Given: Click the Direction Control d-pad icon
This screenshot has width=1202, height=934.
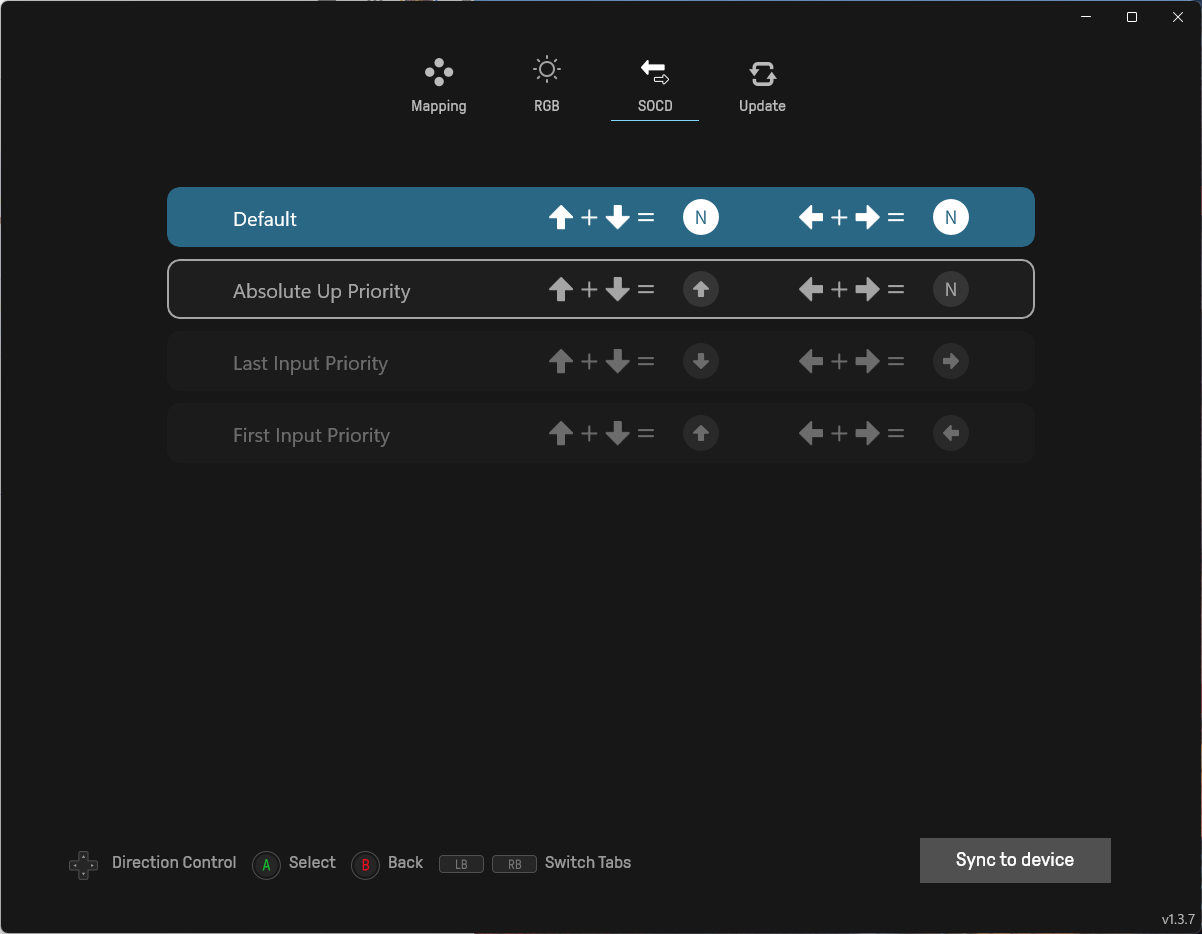Looking at the screenshot, I should pyautogui.click(x=83, y=865).
